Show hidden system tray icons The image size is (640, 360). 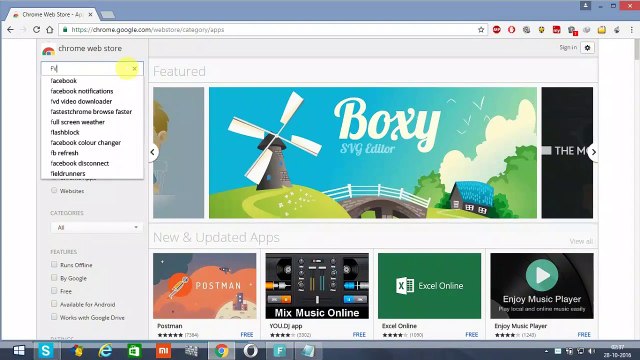pos(547,351)
